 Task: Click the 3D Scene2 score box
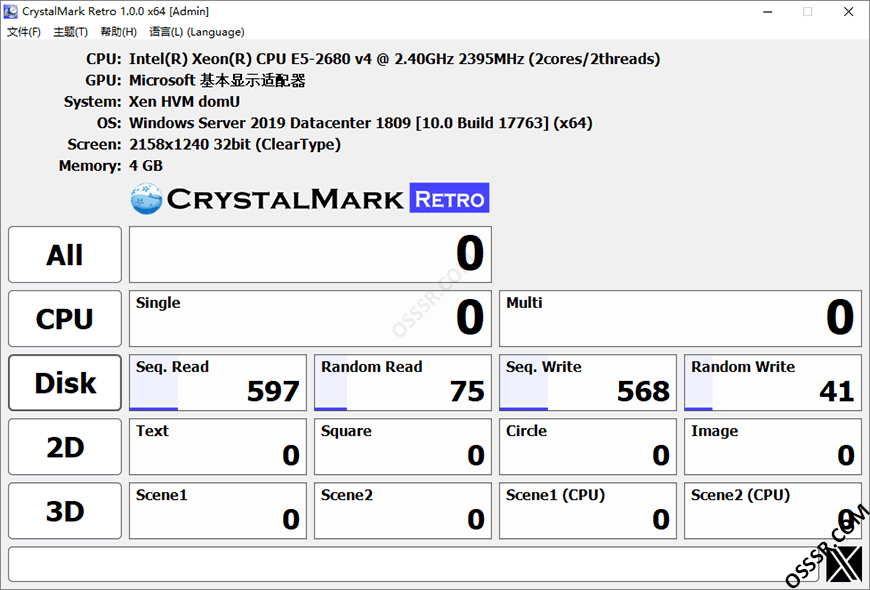[403, 511]
